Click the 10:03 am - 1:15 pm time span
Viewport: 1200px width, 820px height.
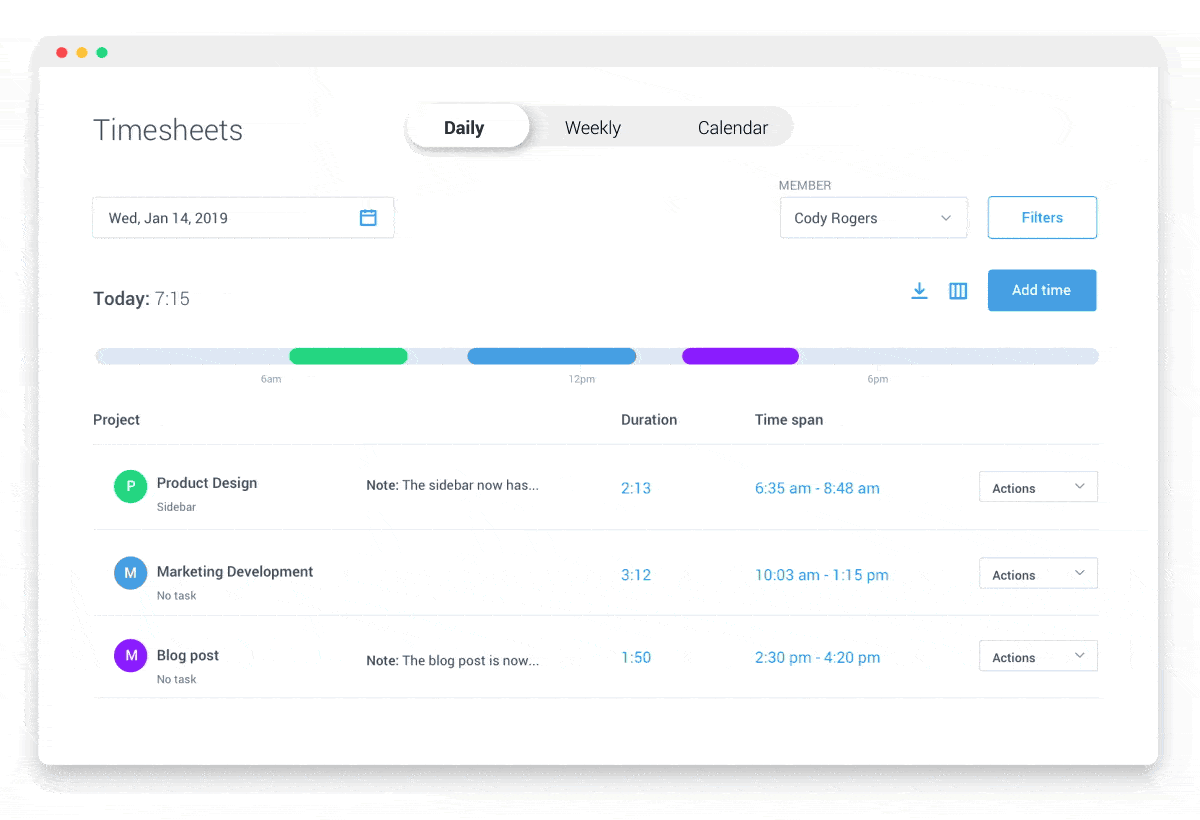point(822,575)
